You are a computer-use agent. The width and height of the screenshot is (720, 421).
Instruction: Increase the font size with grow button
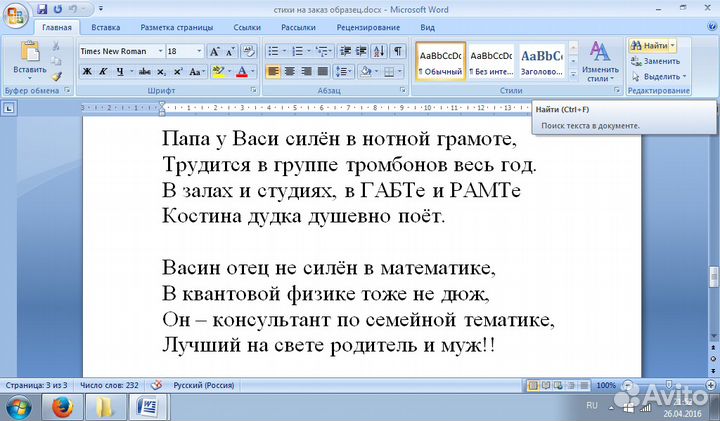[214, 51]
